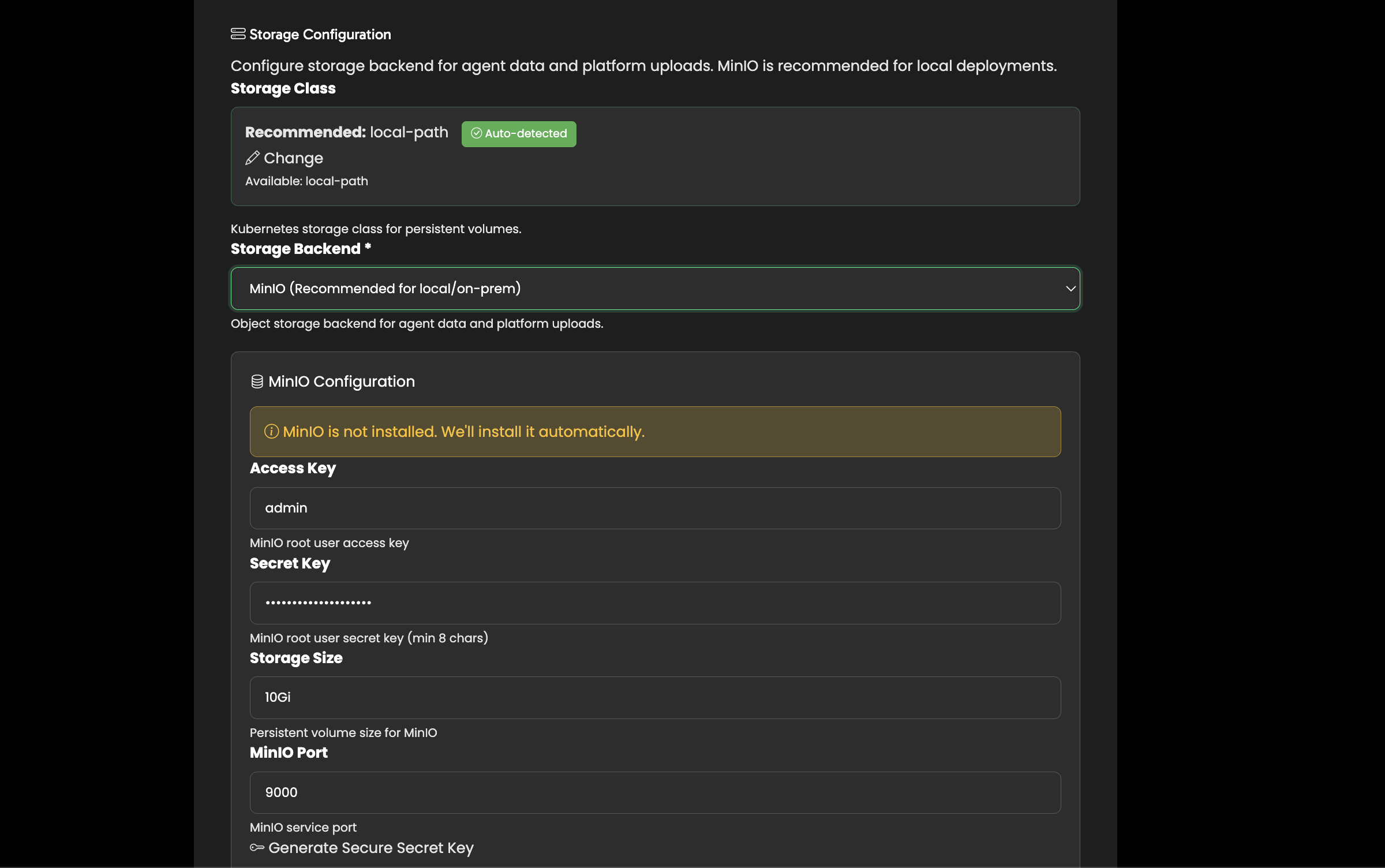Click the MinIO Configuration heading

point(341,381)
